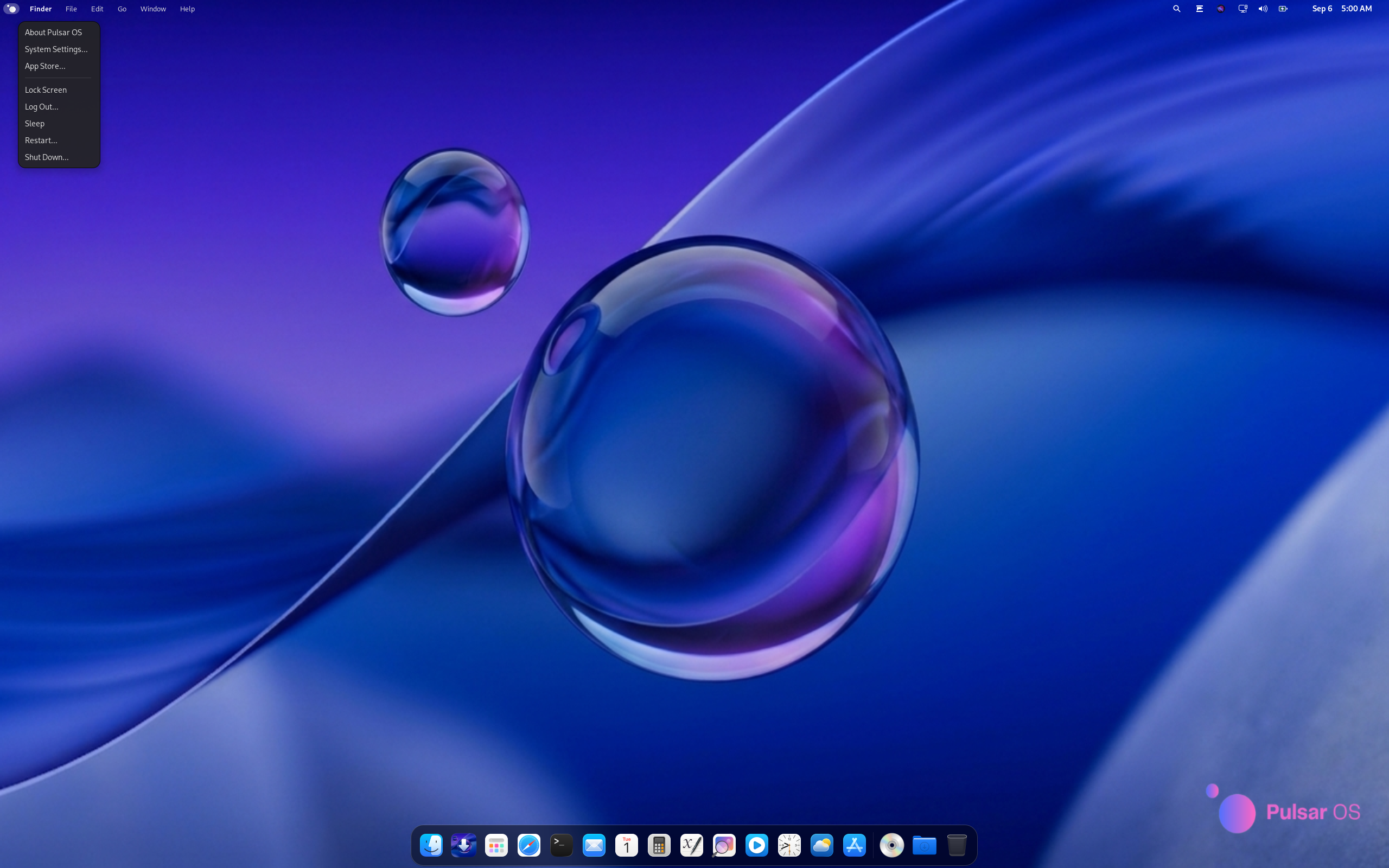Viewport: 1389px width, 868px height.
Task: Open the Trash in the dock
Action: [957, 845]
